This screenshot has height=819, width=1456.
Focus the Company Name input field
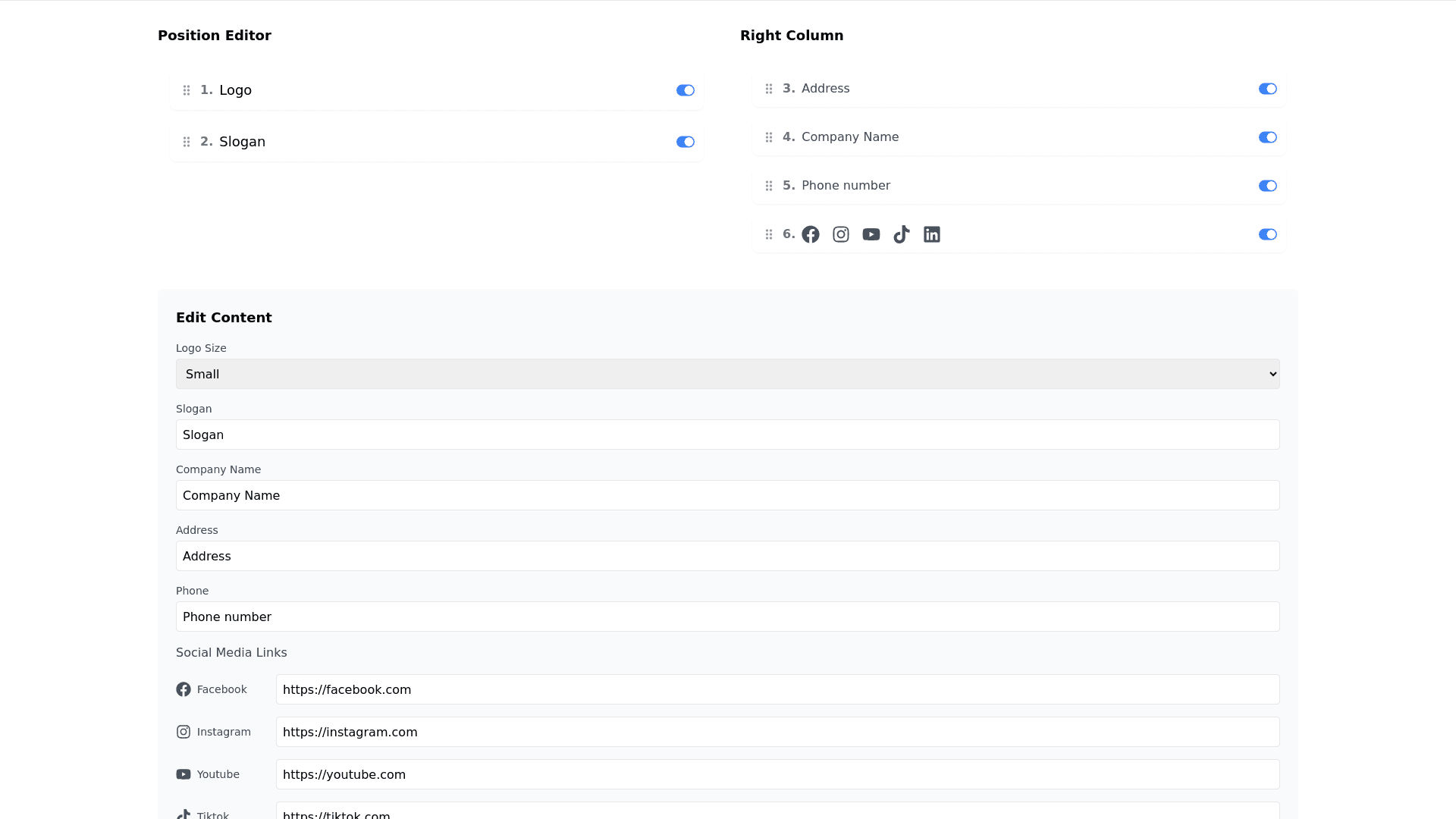pos(727,495)
